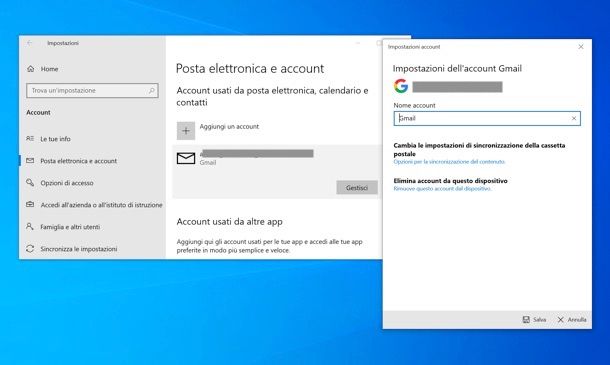Click the Le tue info person-card icon
The image size is (610, 365).
(30, 139)
